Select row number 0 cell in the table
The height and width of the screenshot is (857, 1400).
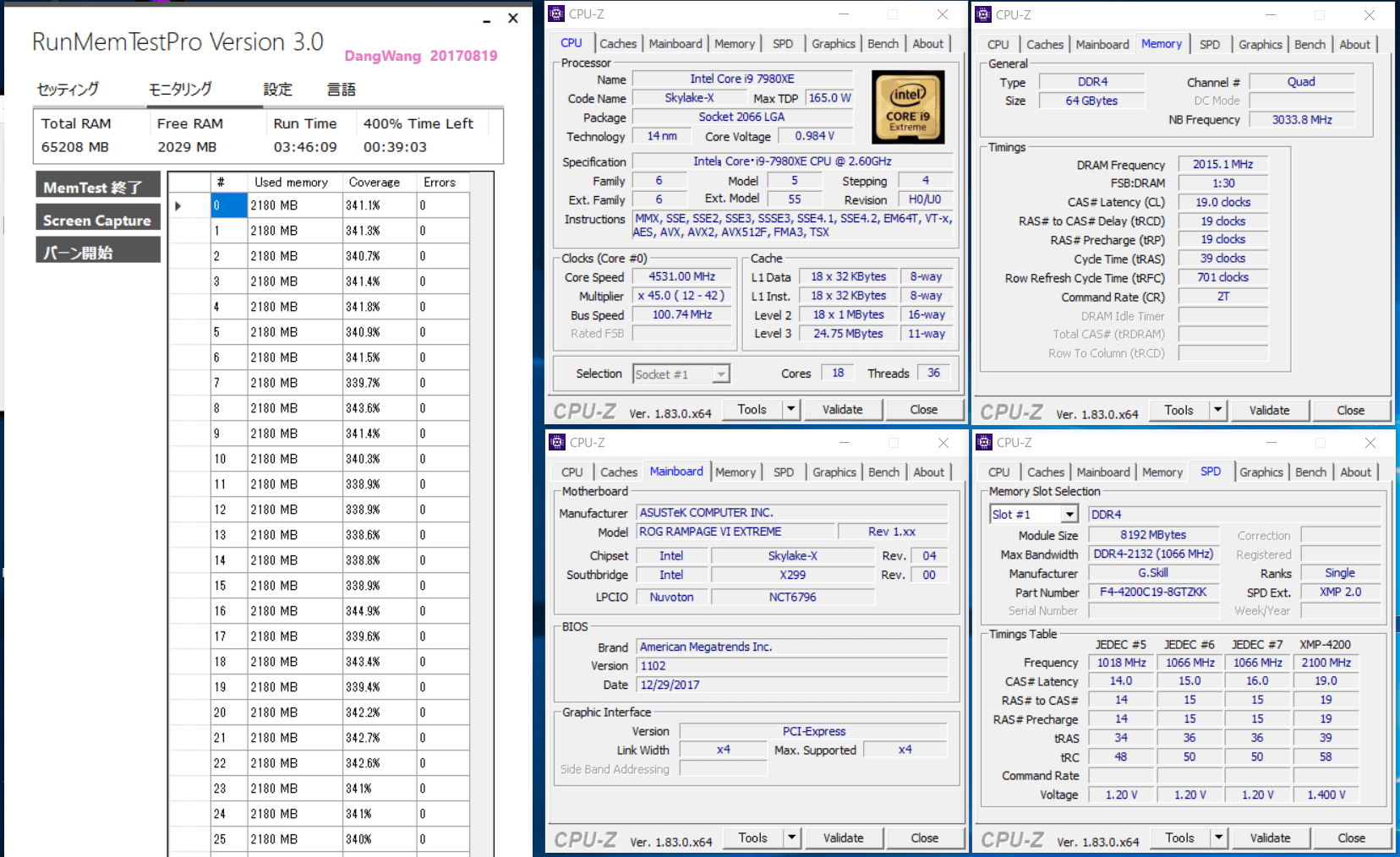click(228, 205)
